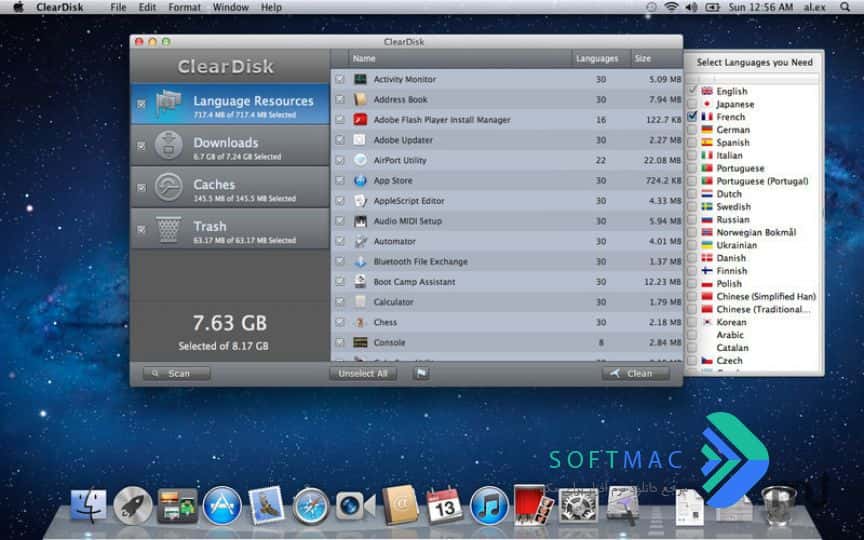864x540 pixels.
Task: Click the United Kingdom flag next to English
Action: [707, 91]
